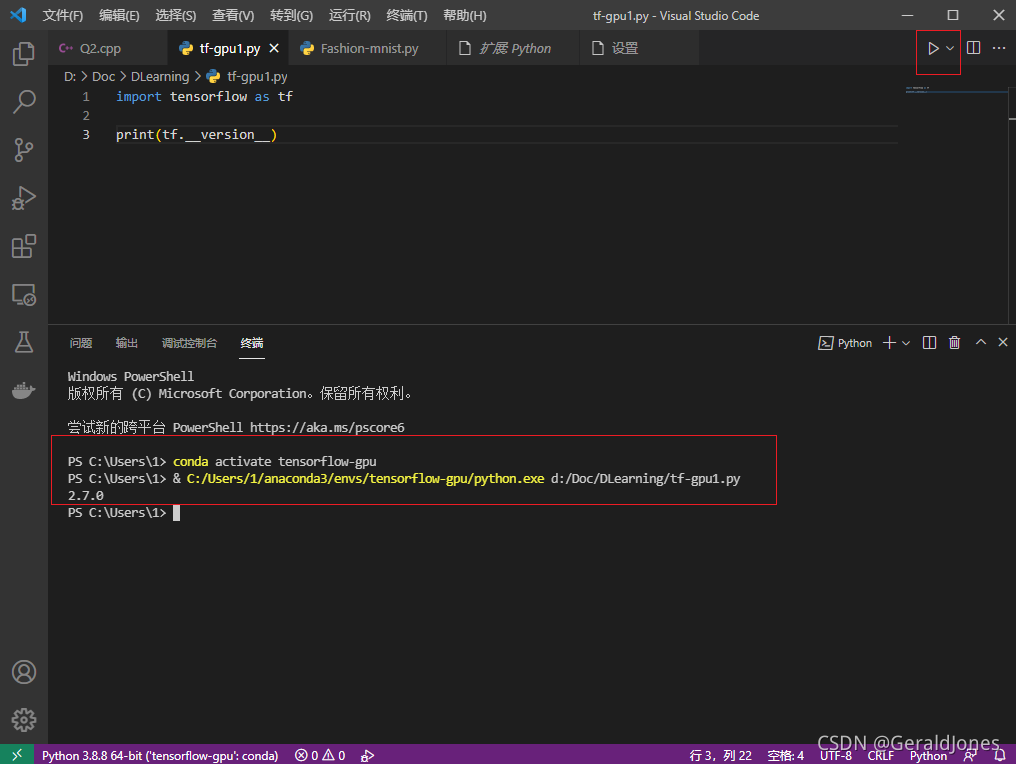Screen dimensions: 1016x764
Task: Open the Search view in activity bar
Action: pyautogui.click(x=24, y=102)
